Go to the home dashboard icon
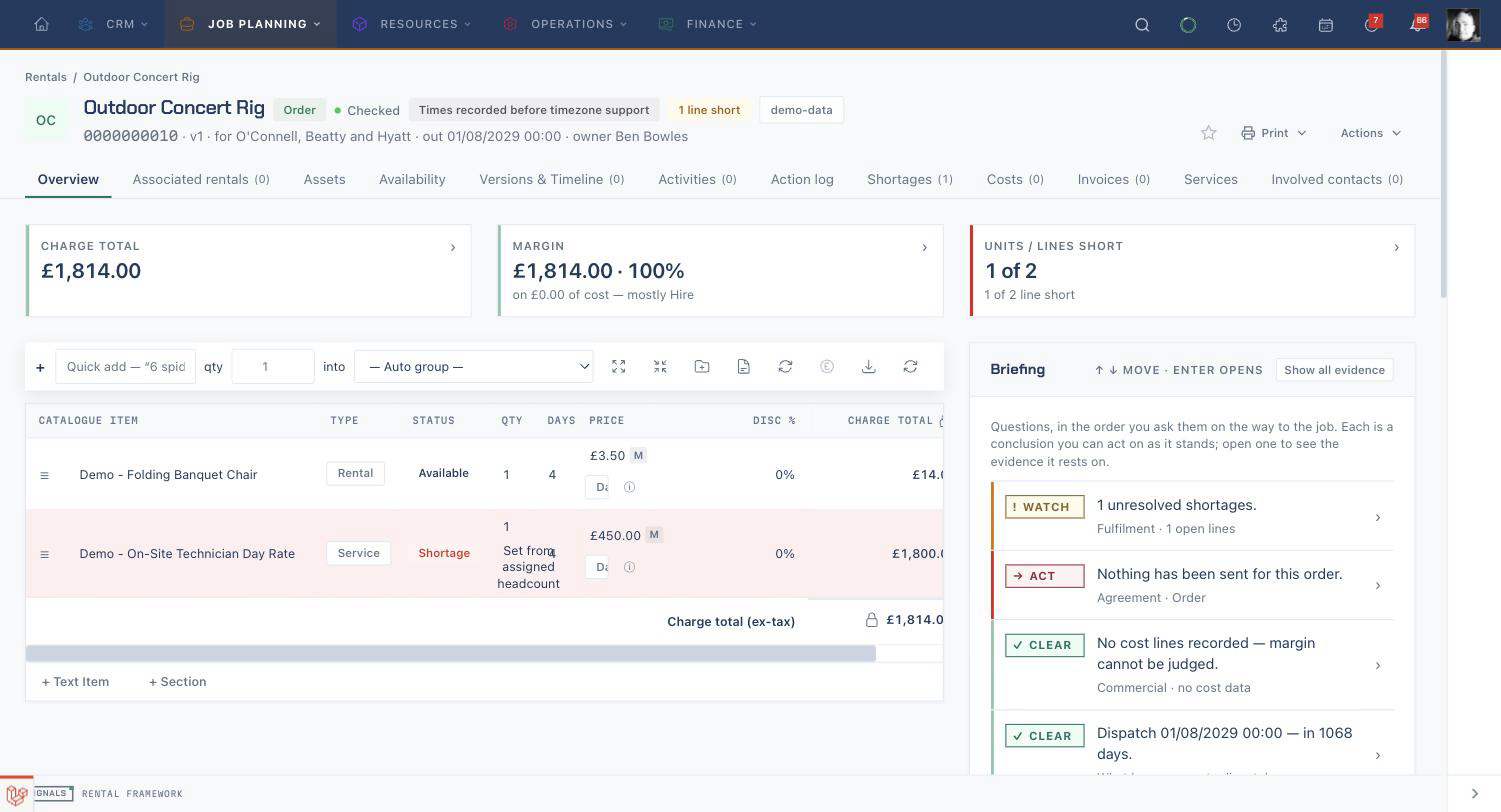 41,24
